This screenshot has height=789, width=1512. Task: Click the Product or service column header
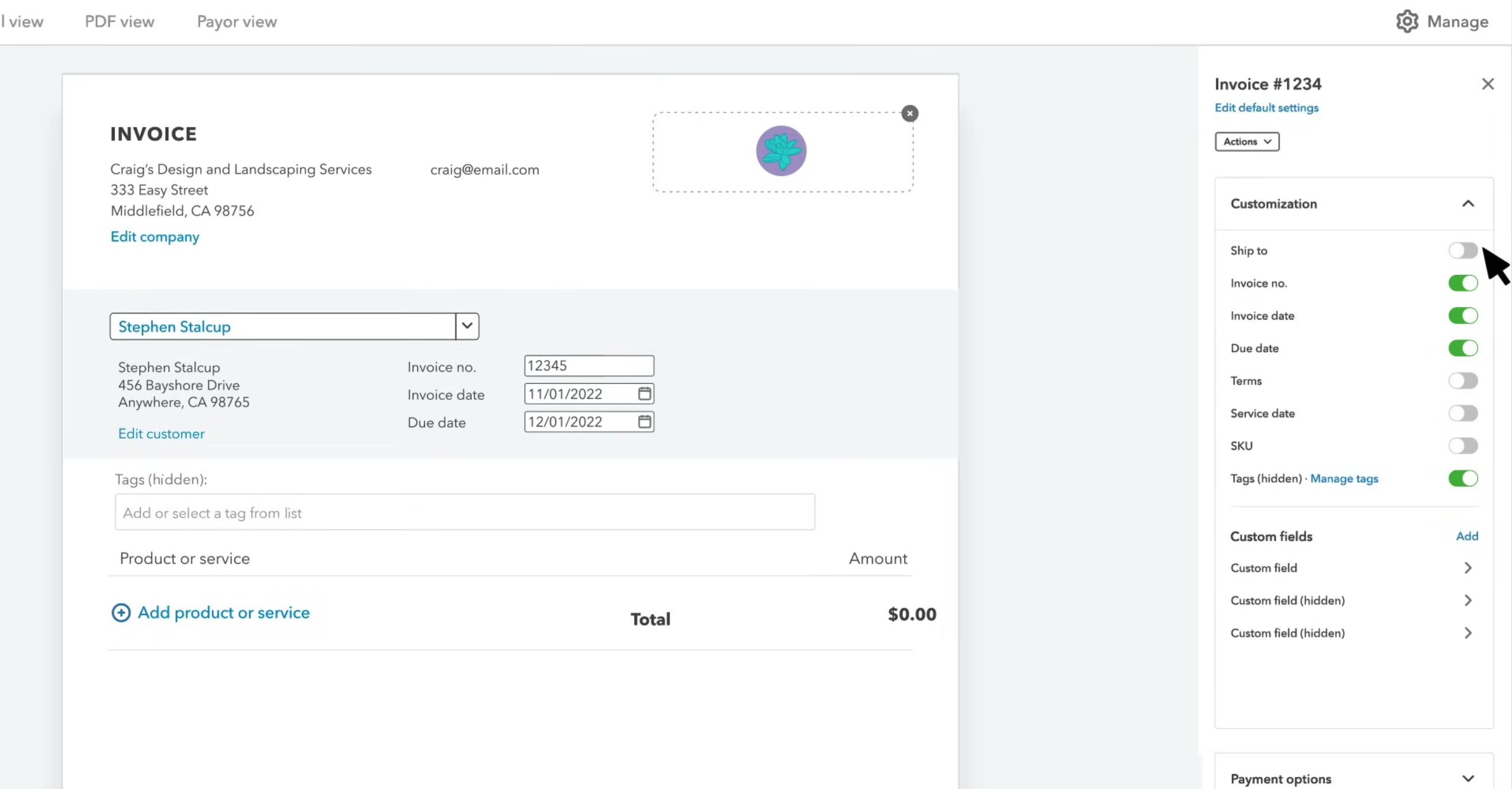[185, 559]
